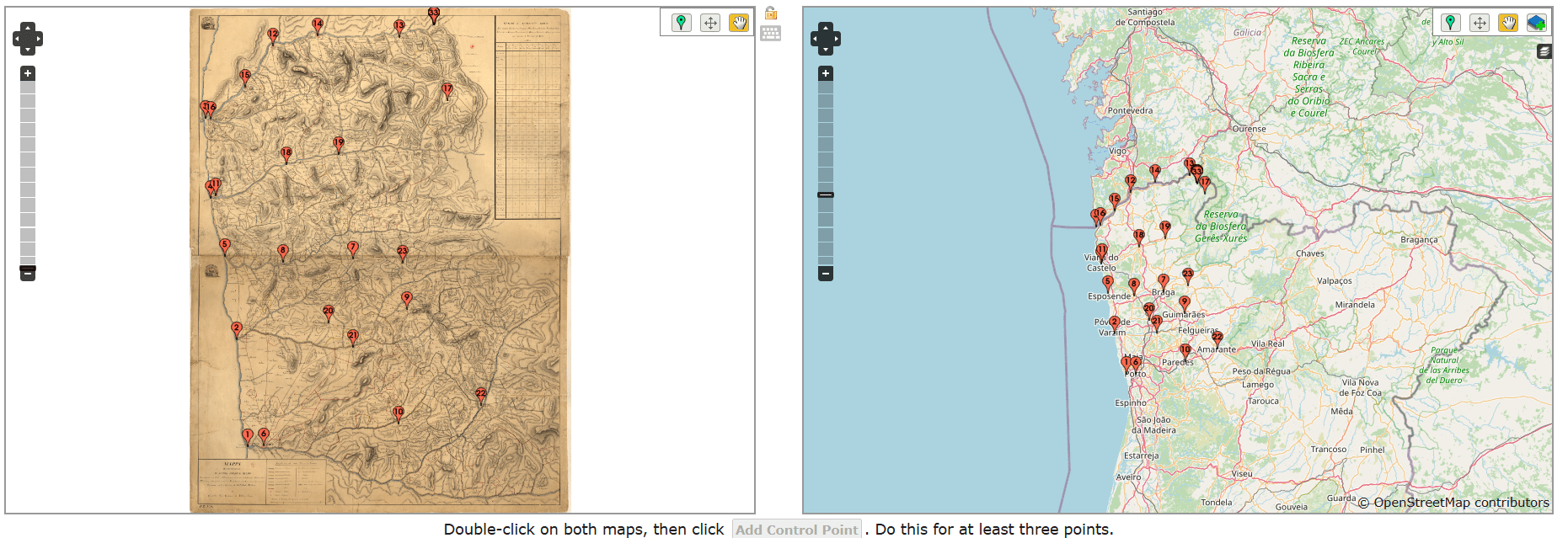Zoom out on the historic map
This screenshot has height=538, width=1568.
point(28,274)
